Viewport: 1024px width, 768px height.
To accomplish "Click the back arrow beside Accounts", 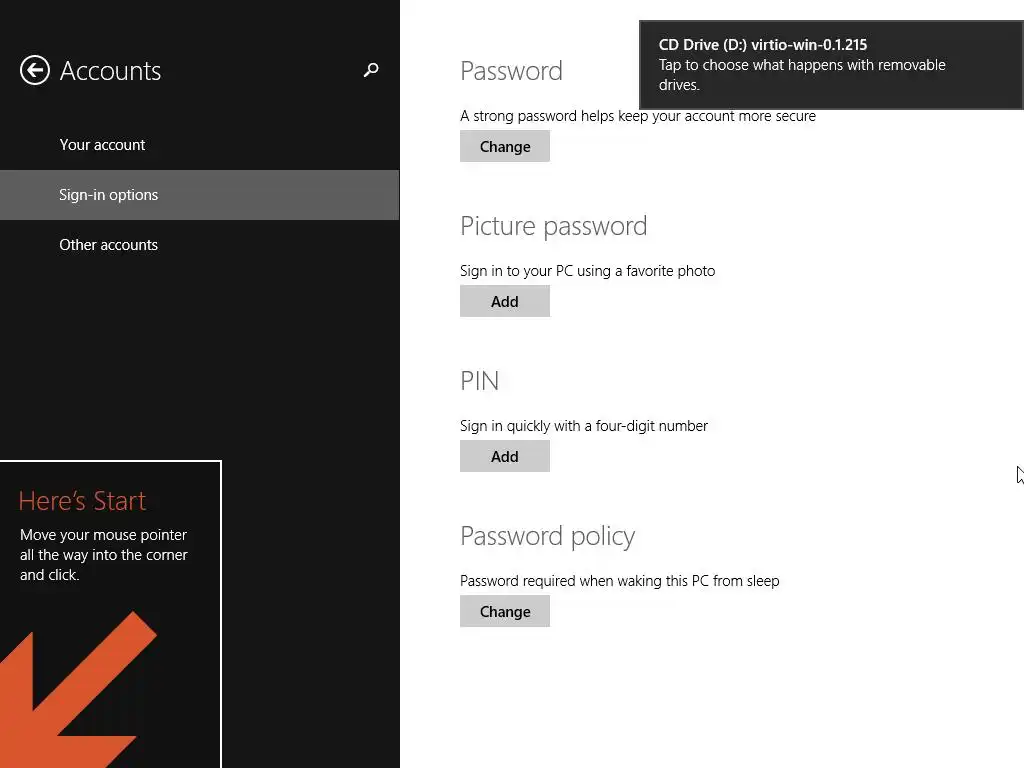I will 35,70.
